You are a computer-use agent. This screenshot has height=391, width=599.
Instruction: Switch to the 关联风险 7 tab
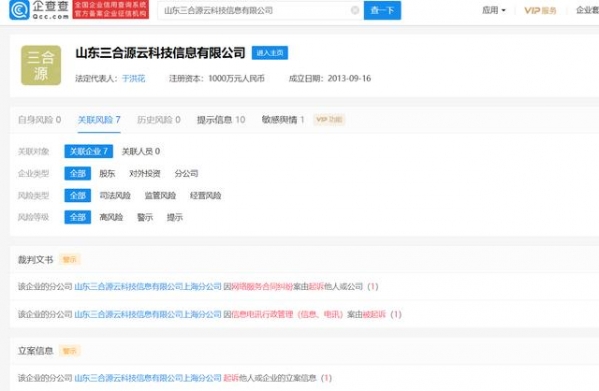pyautogui.click(x=99, y=120)
